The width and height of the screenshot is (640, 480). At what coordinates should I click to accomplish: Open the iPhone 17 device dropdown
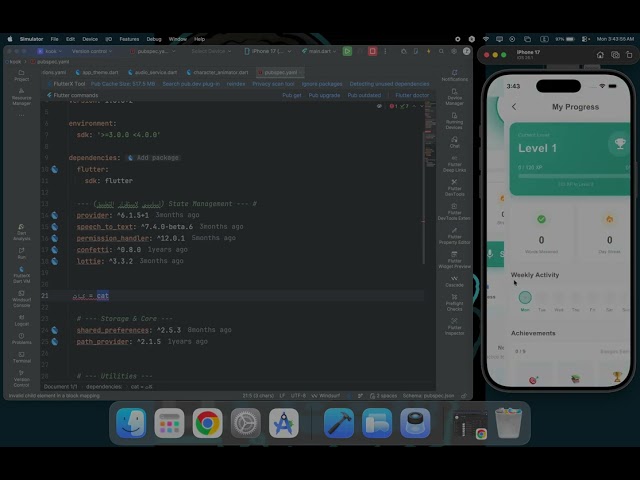268,51
